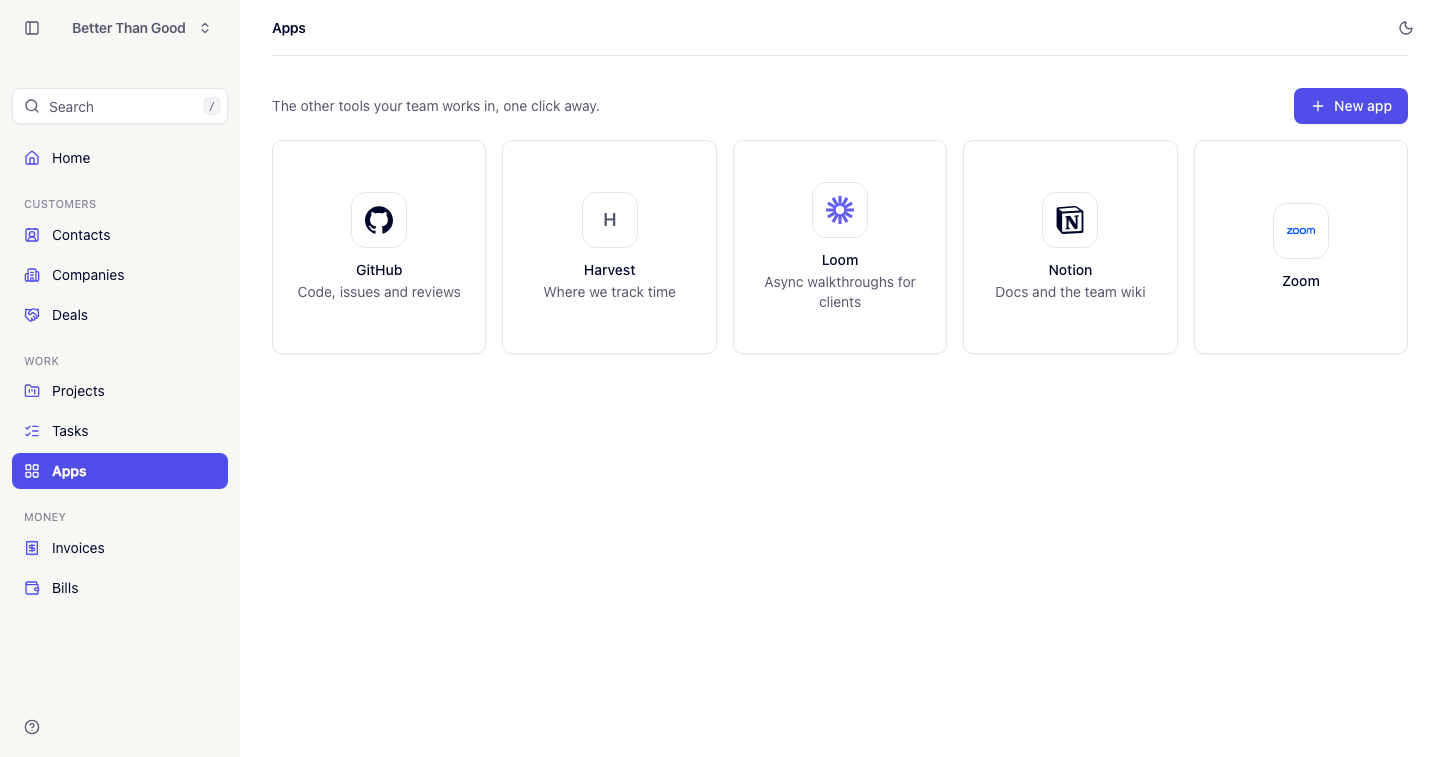Viewport: 1440px width, 757px height.
Task: Toggle dark mode with the moon icon
Action: (1406, 28)
